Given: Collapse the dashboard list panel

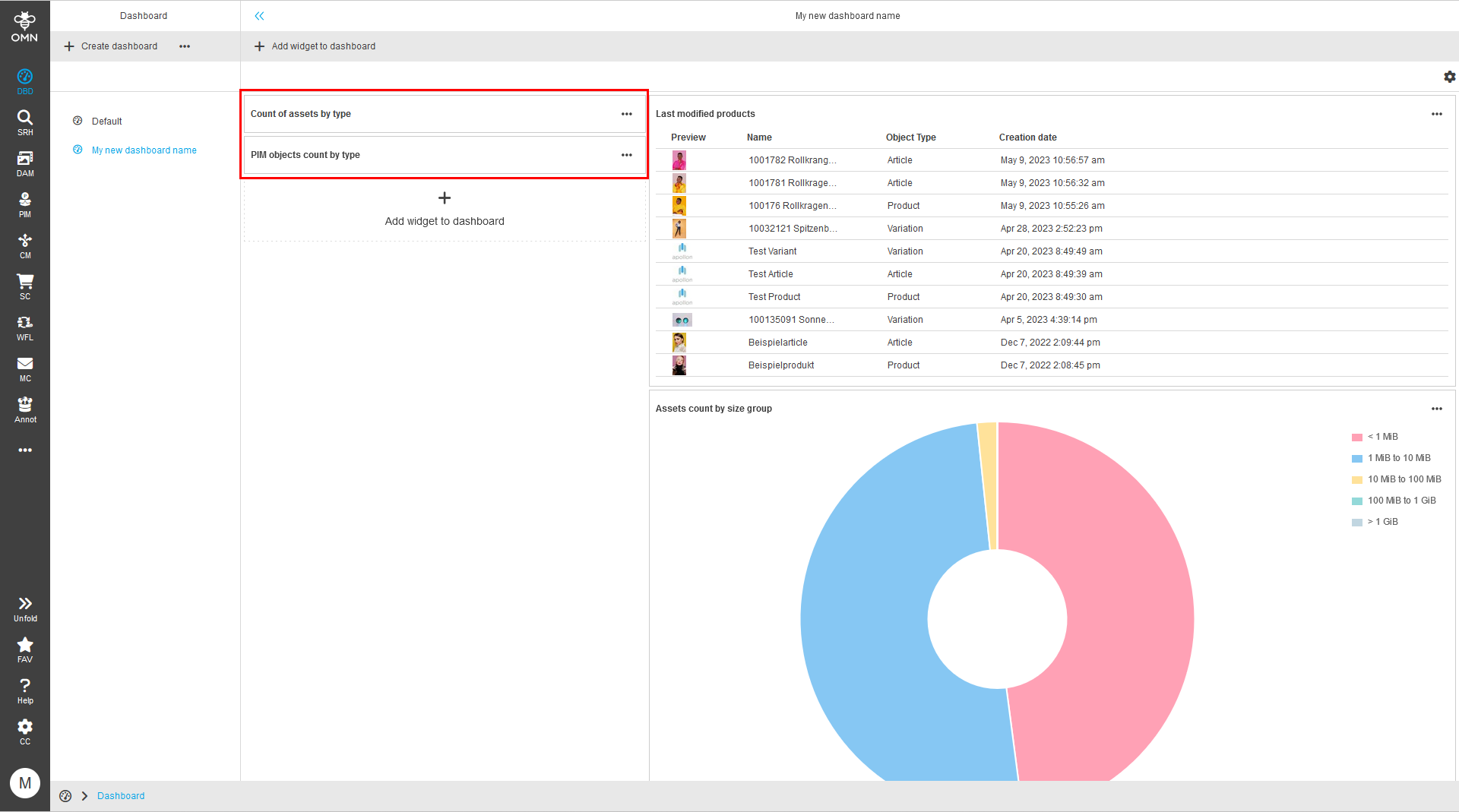Looking at the screenshot, I should point(259,16).
